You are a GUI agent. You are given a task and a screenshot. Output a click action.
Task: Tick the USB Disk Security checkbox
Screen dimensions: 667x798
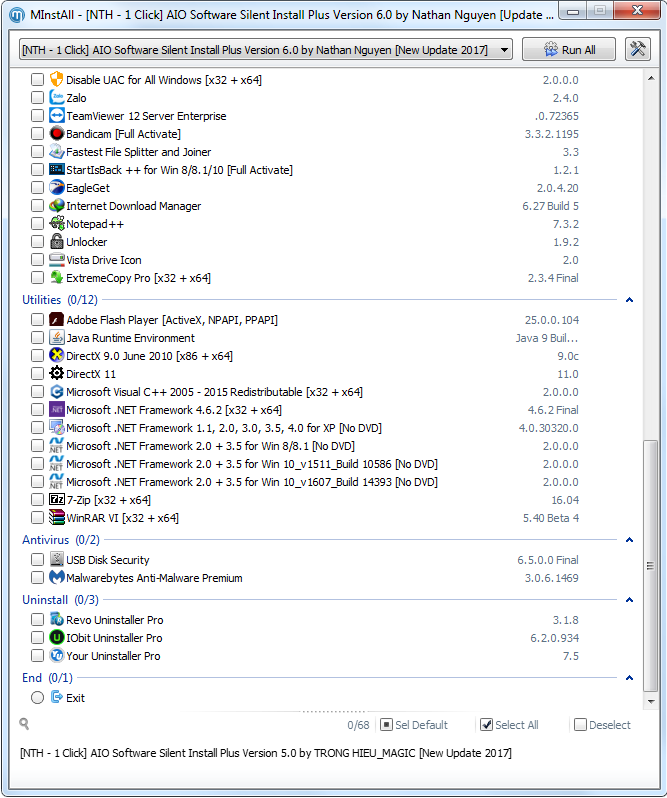(37, 559)
